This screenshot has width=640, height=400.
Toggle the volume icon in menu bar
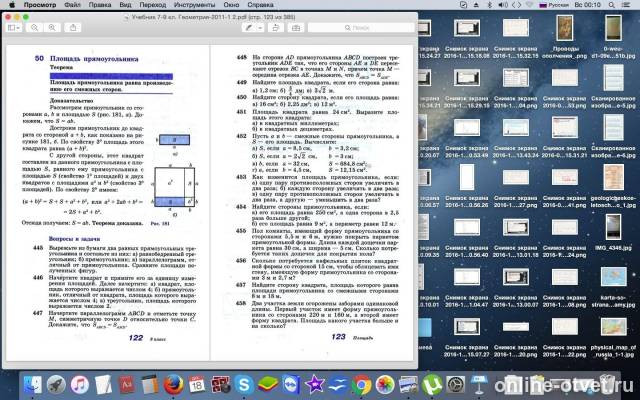503,5
